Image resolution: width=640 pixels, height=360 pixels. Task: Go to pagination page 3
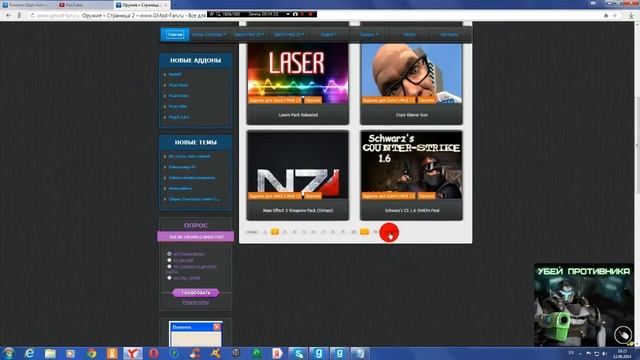(x=285, y=232)
